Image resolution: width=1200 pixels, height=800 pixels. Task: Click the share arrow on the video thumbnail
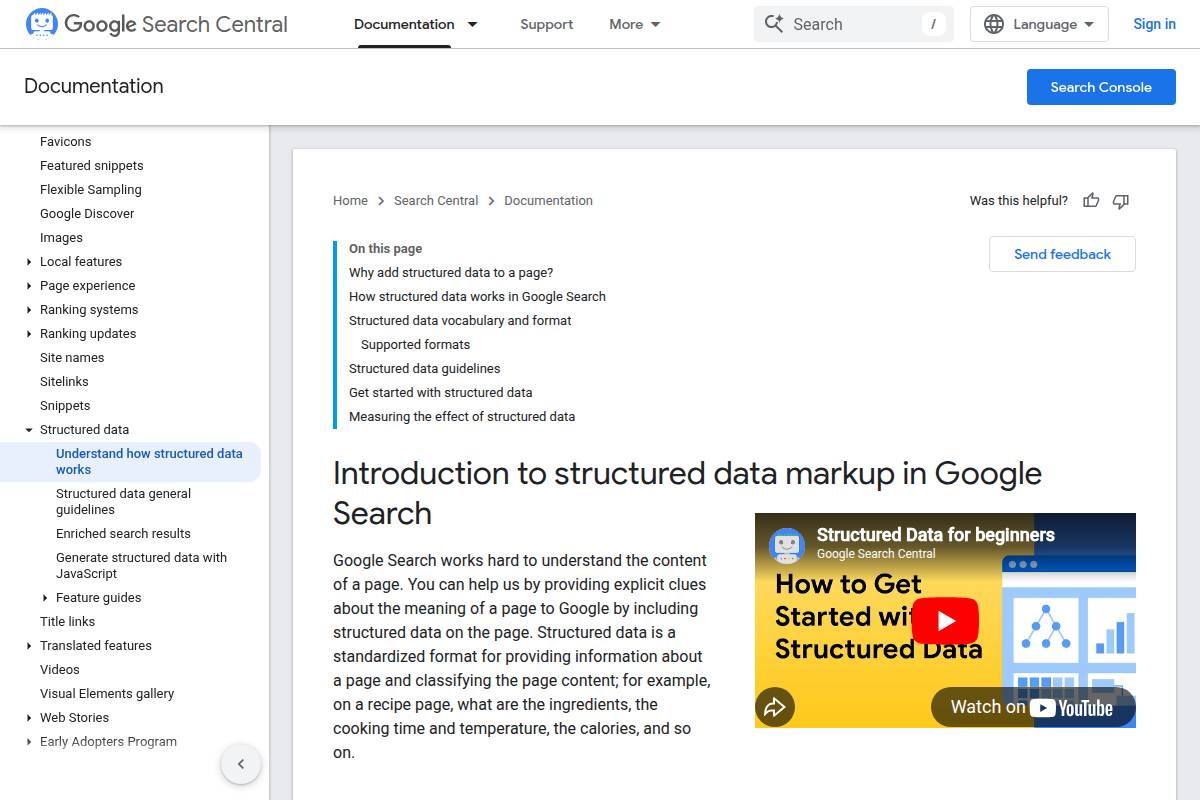click(775, 707)
